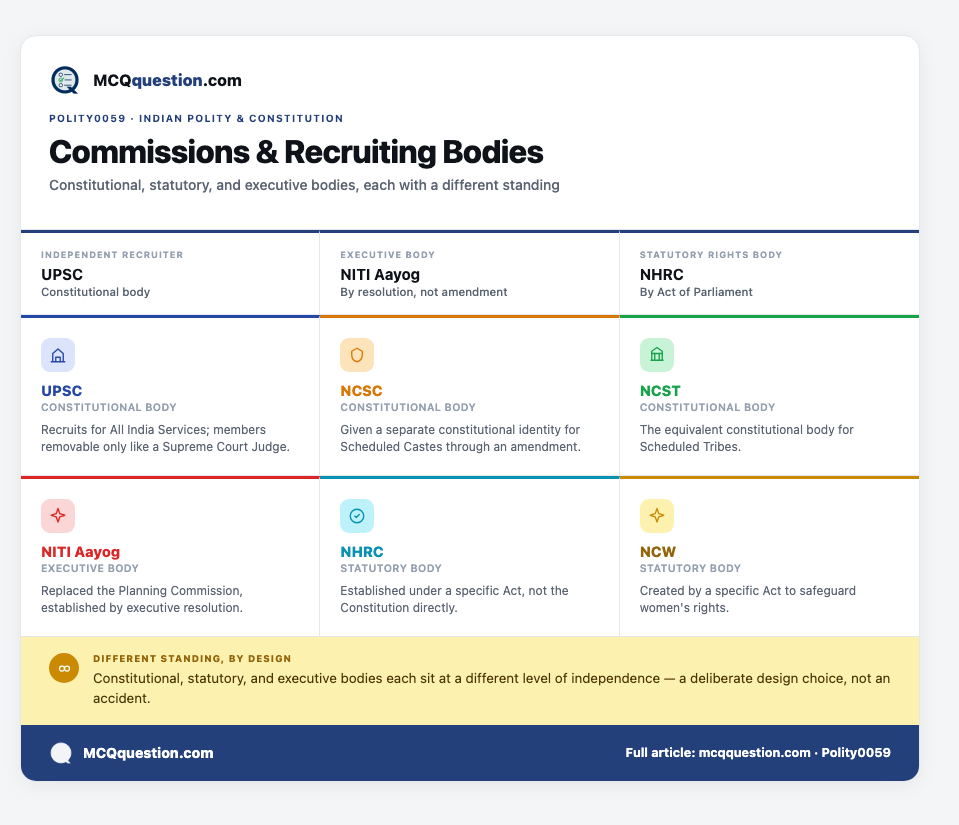Click the infinity icon in yellow banner
Image resolution: width=959 pixels, height=825 pixels.
coord(64,668)
